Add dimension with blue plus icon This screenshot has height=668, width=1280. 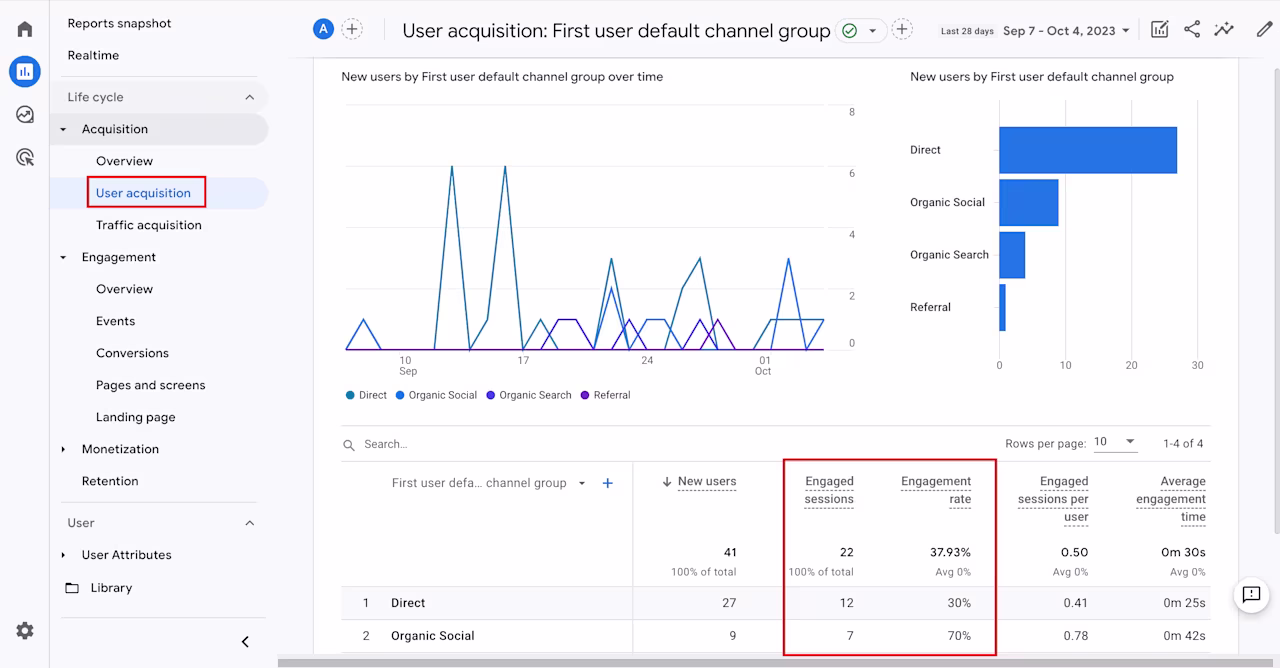607,483
